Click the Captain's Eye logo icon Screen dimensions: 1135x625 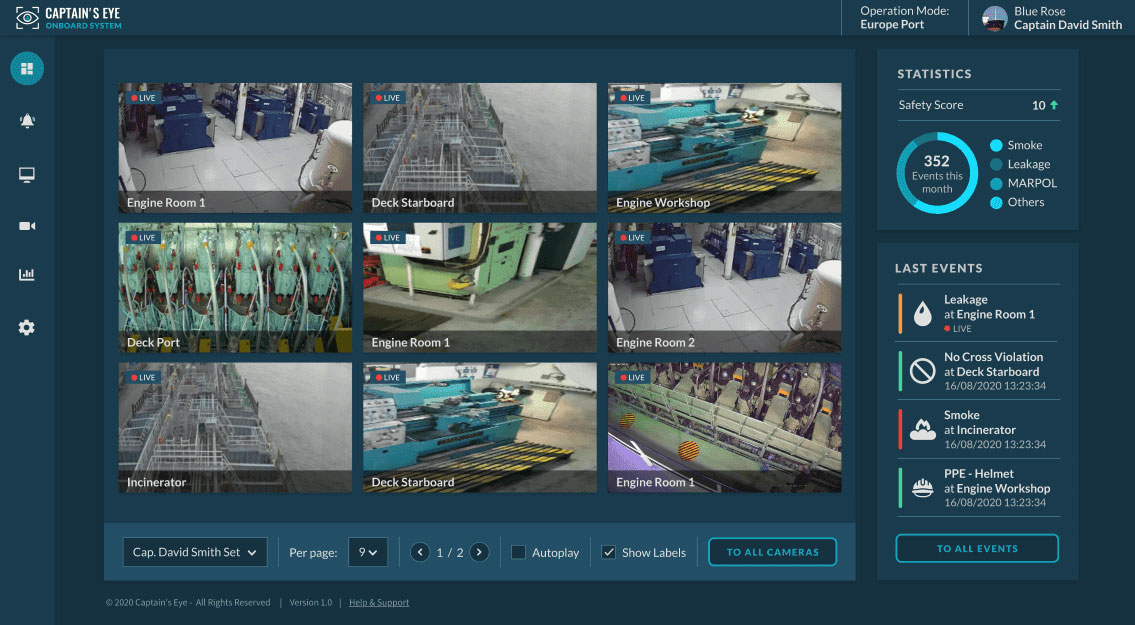pyautogui.click(x=27, y=18)
